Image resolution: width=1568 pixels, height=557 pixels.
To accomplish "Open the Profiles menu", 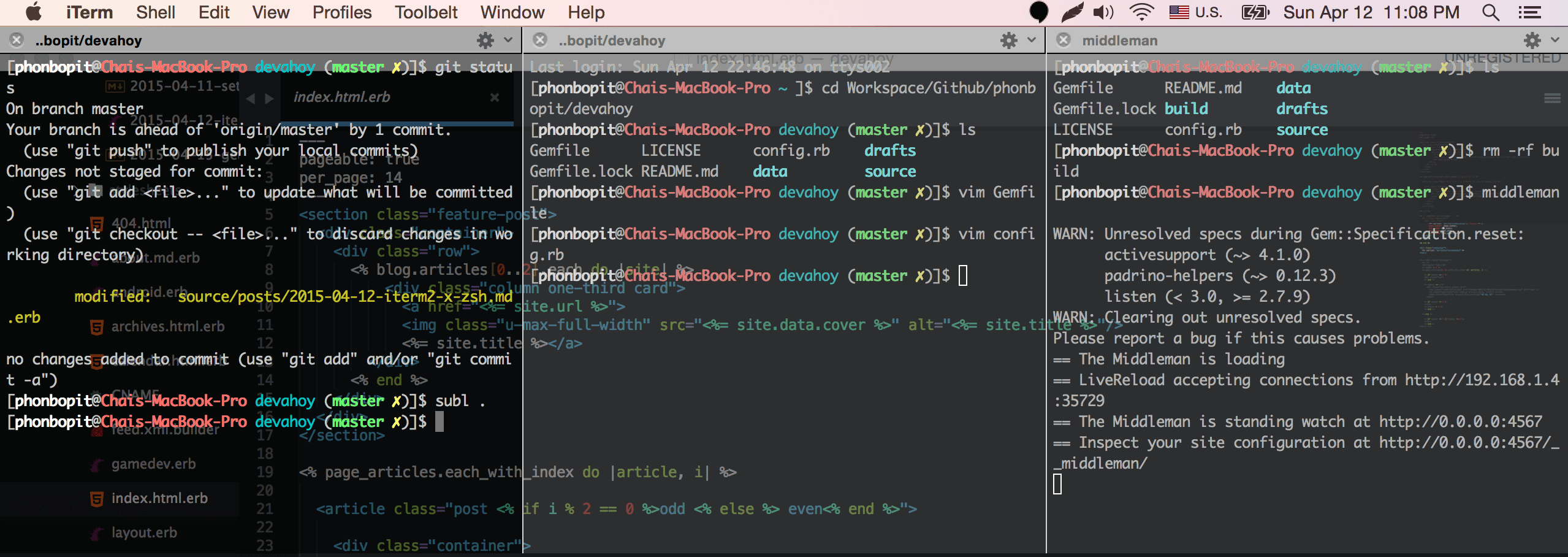I will click(x=341, y=12).
